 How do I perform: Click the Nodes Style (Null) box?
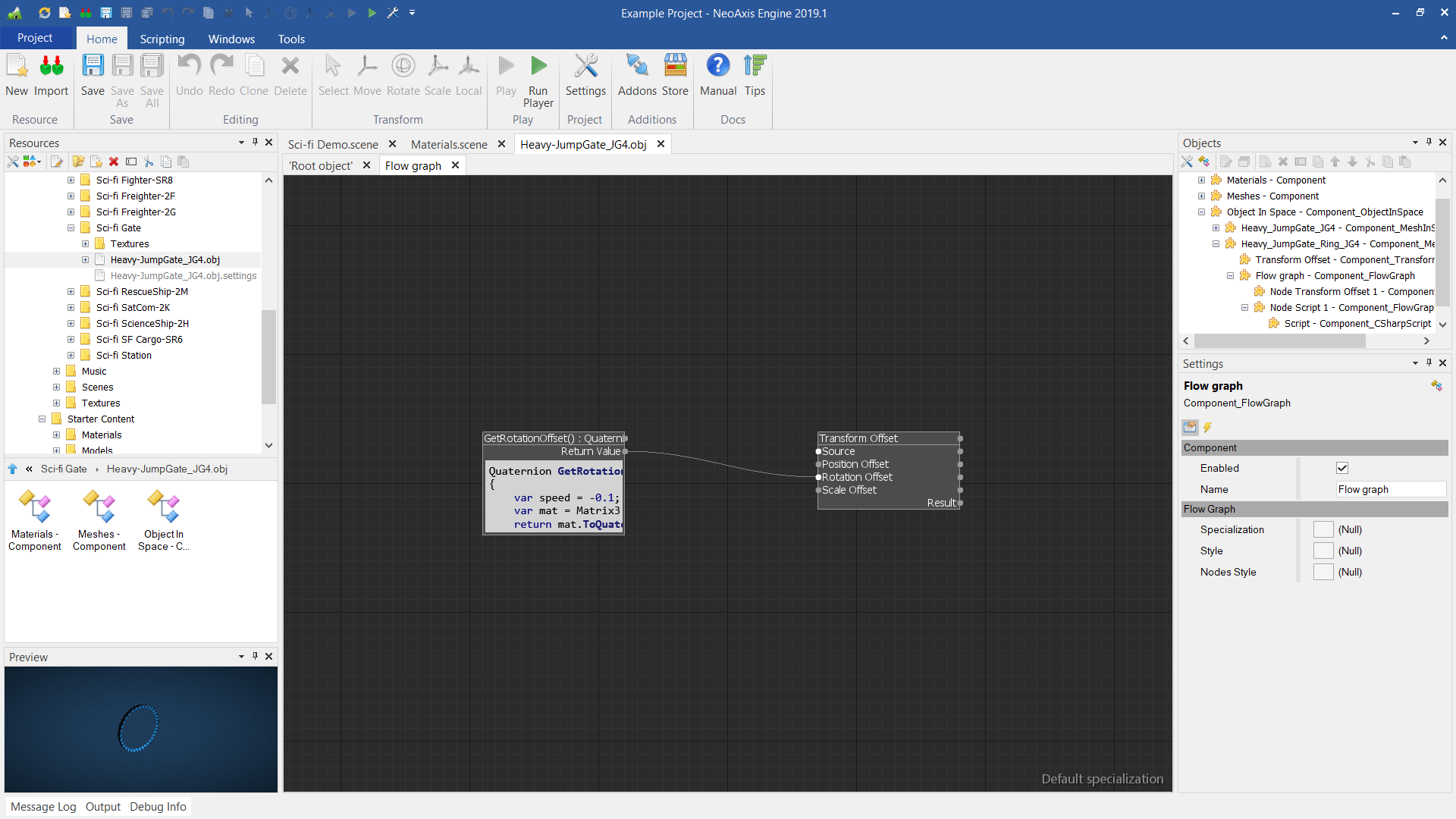coord(1323,572)
